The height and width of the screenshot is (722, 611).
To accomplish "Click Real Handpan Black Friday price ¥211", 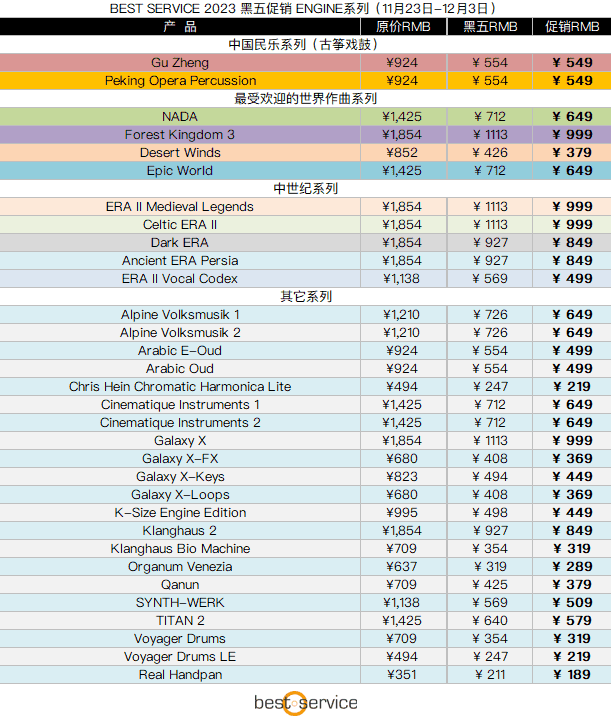I will tap(490, 675).
